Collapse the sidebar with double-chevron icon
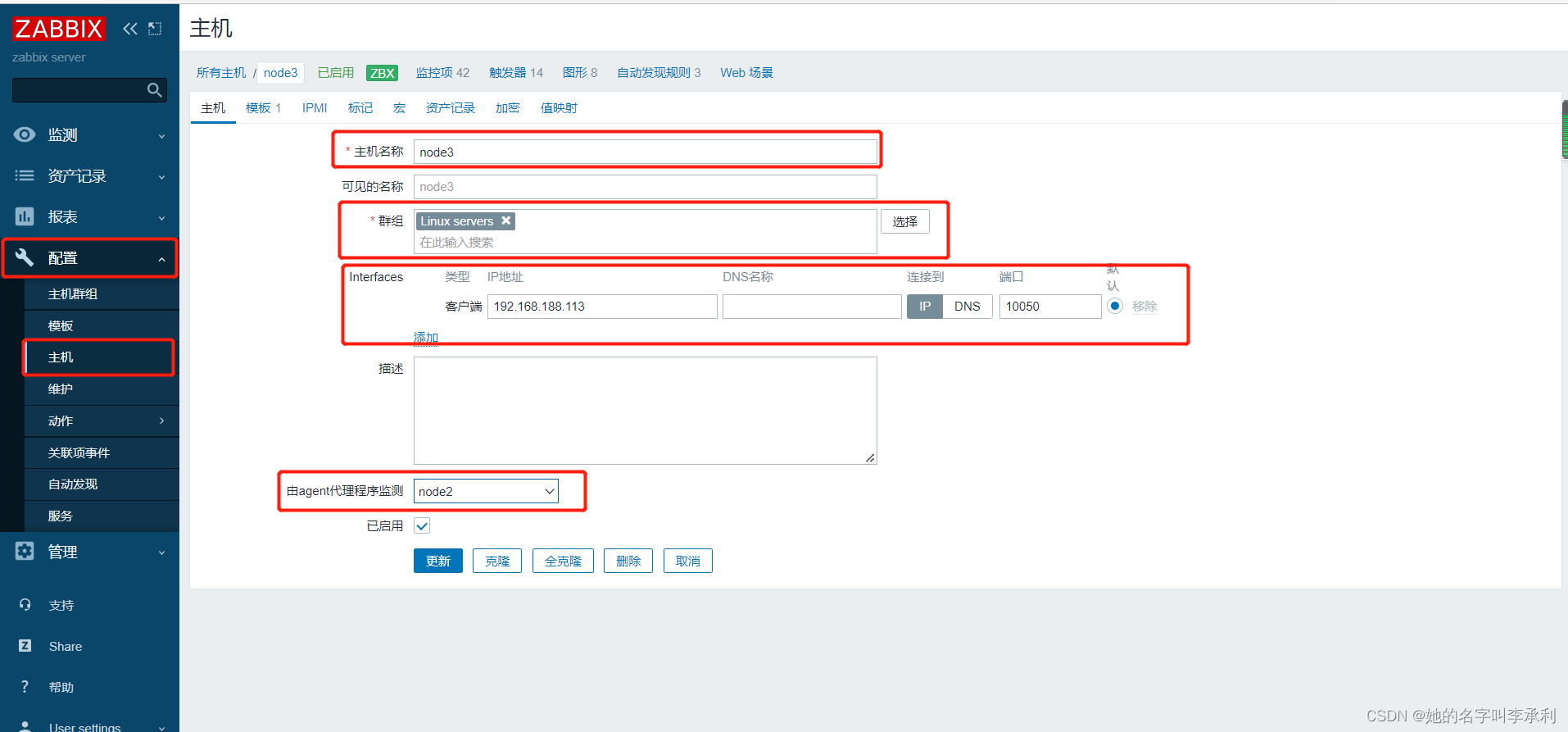 (x=130, y=29)
